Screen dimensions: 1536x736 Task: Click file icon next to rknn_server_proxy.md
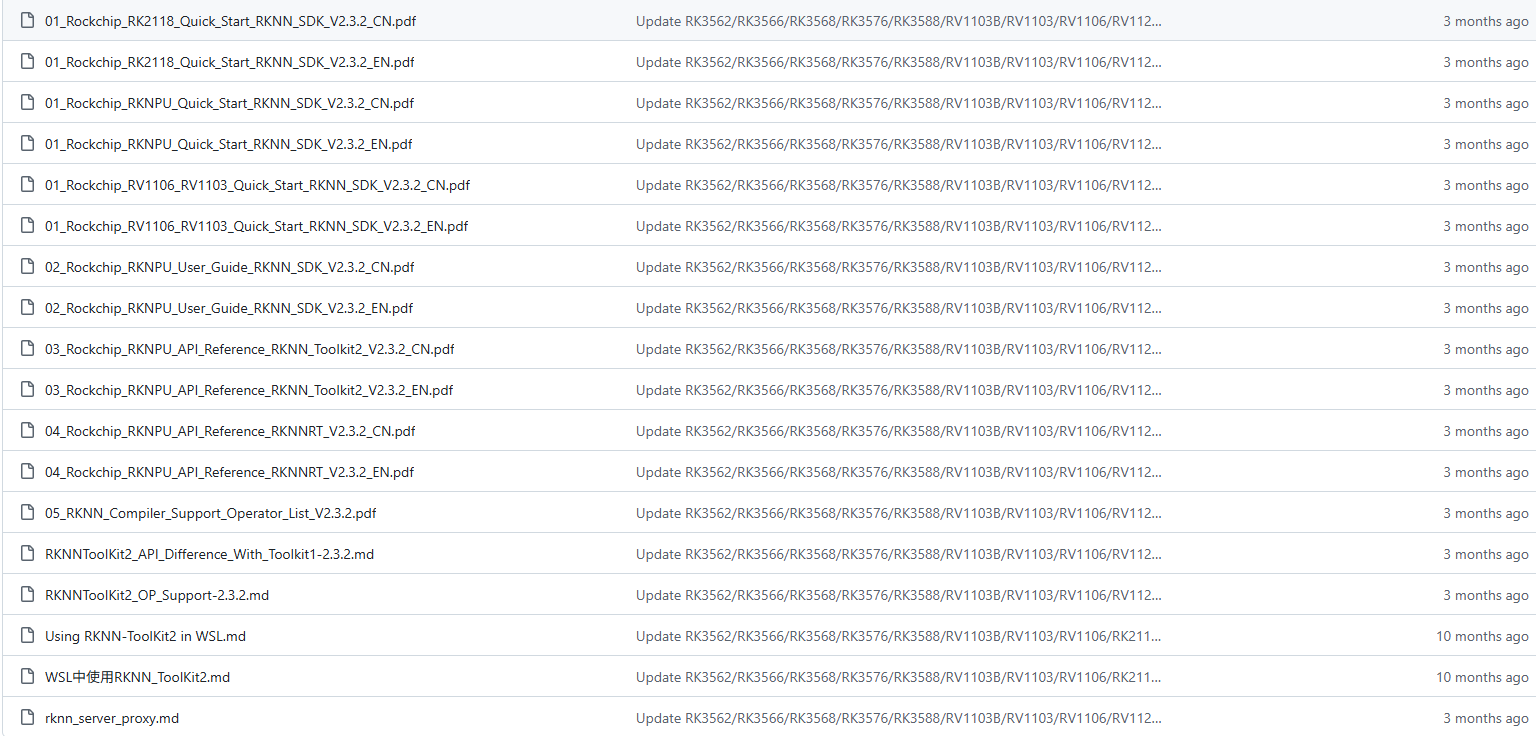27,718
